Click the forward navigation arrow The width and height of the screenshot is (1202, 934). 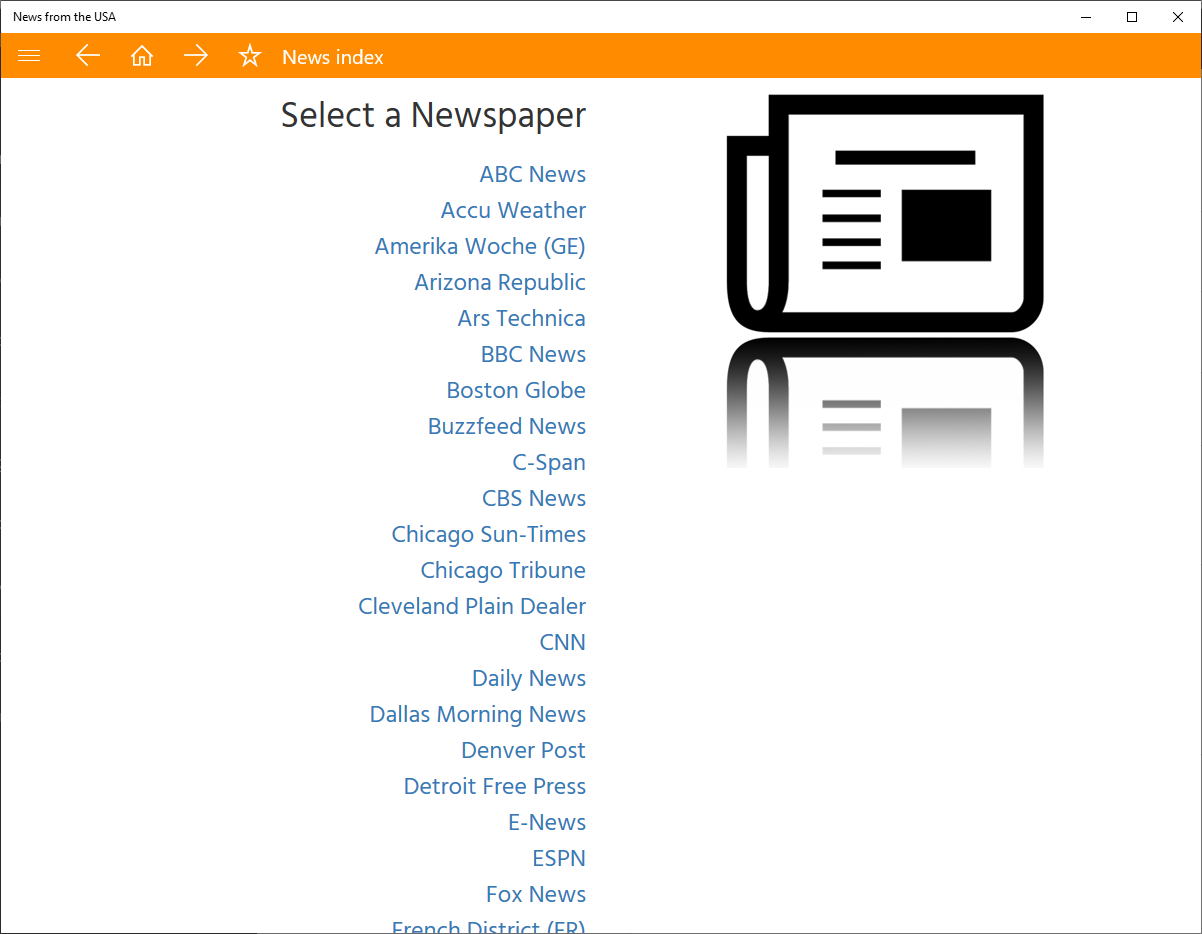click(x=196, y=56)
